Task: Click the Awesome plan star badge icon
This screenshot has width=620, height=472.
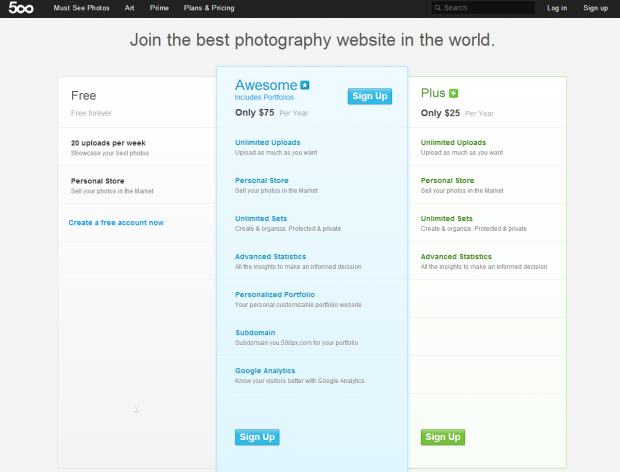Action: pyautogui.click(x=305, y=85)
